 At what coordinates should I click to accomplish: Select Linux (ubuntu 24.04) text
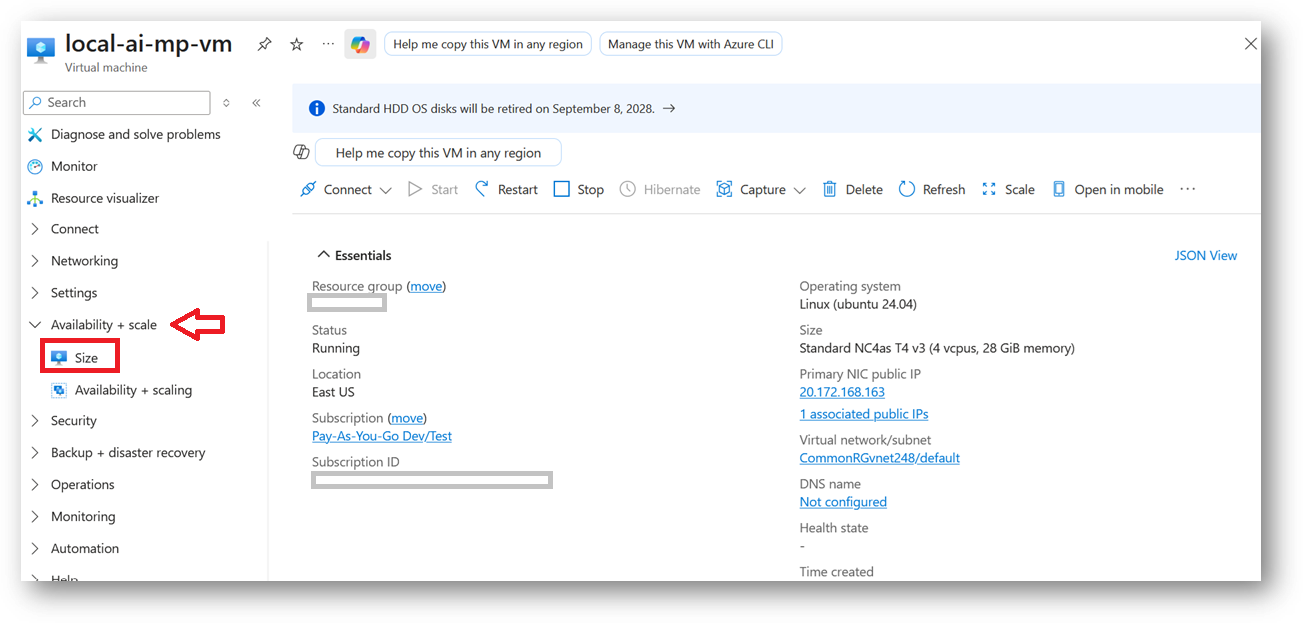tap(858, 304)
